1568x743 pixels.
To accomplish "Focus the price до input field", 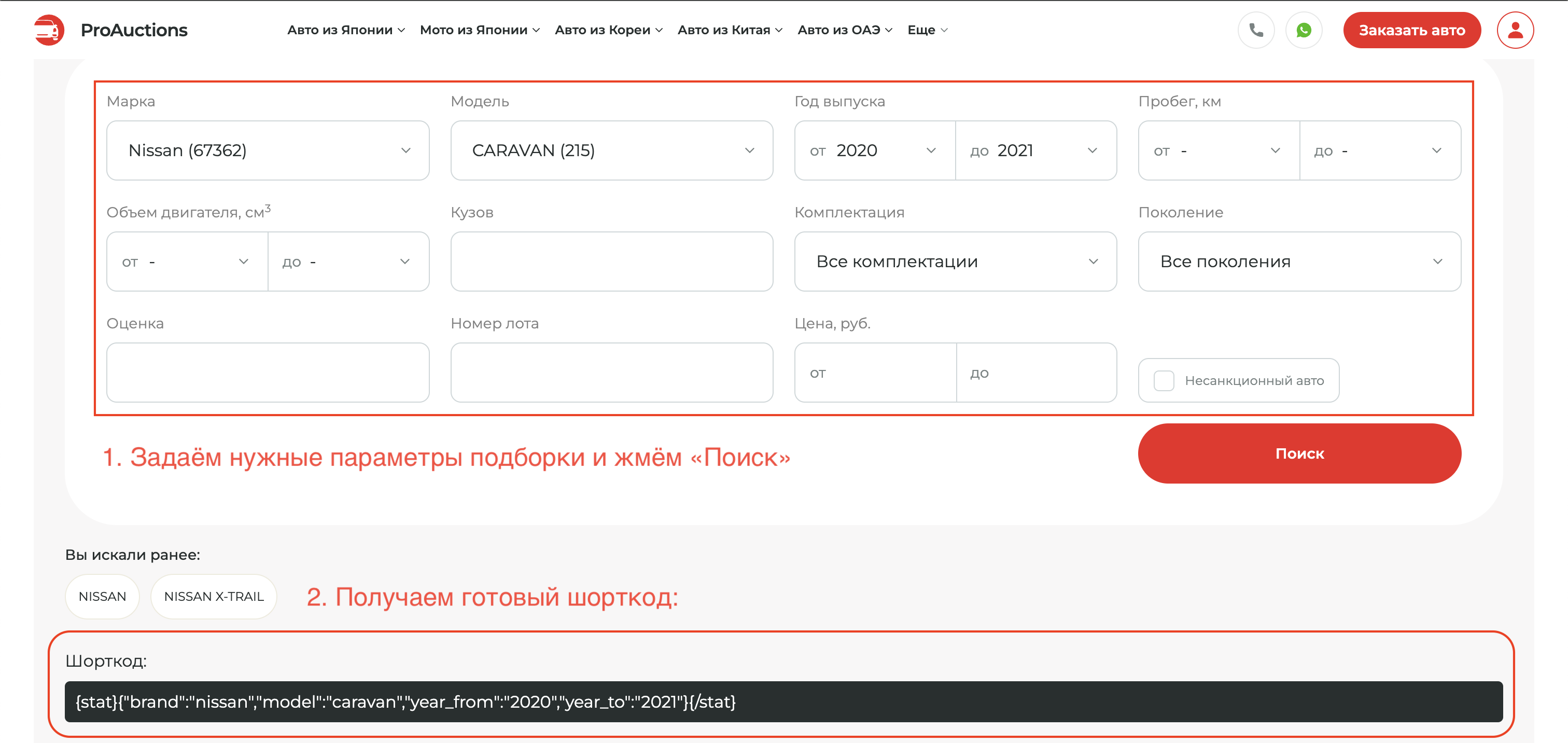I will pos(1037,372).
